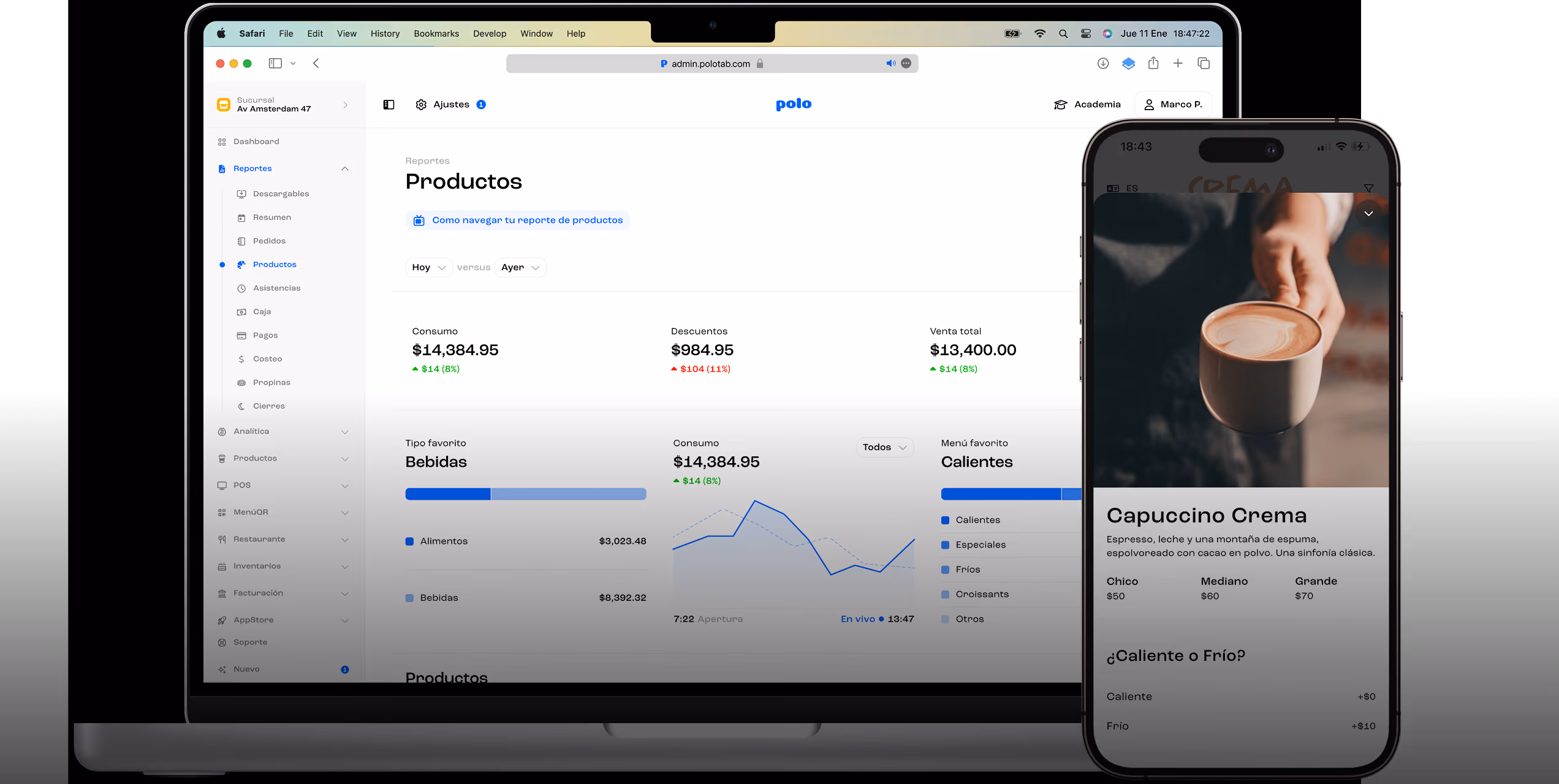This screenshot has height=784, width=1559.
Task: Open the Hoy date dropdown
Action: 429,268
